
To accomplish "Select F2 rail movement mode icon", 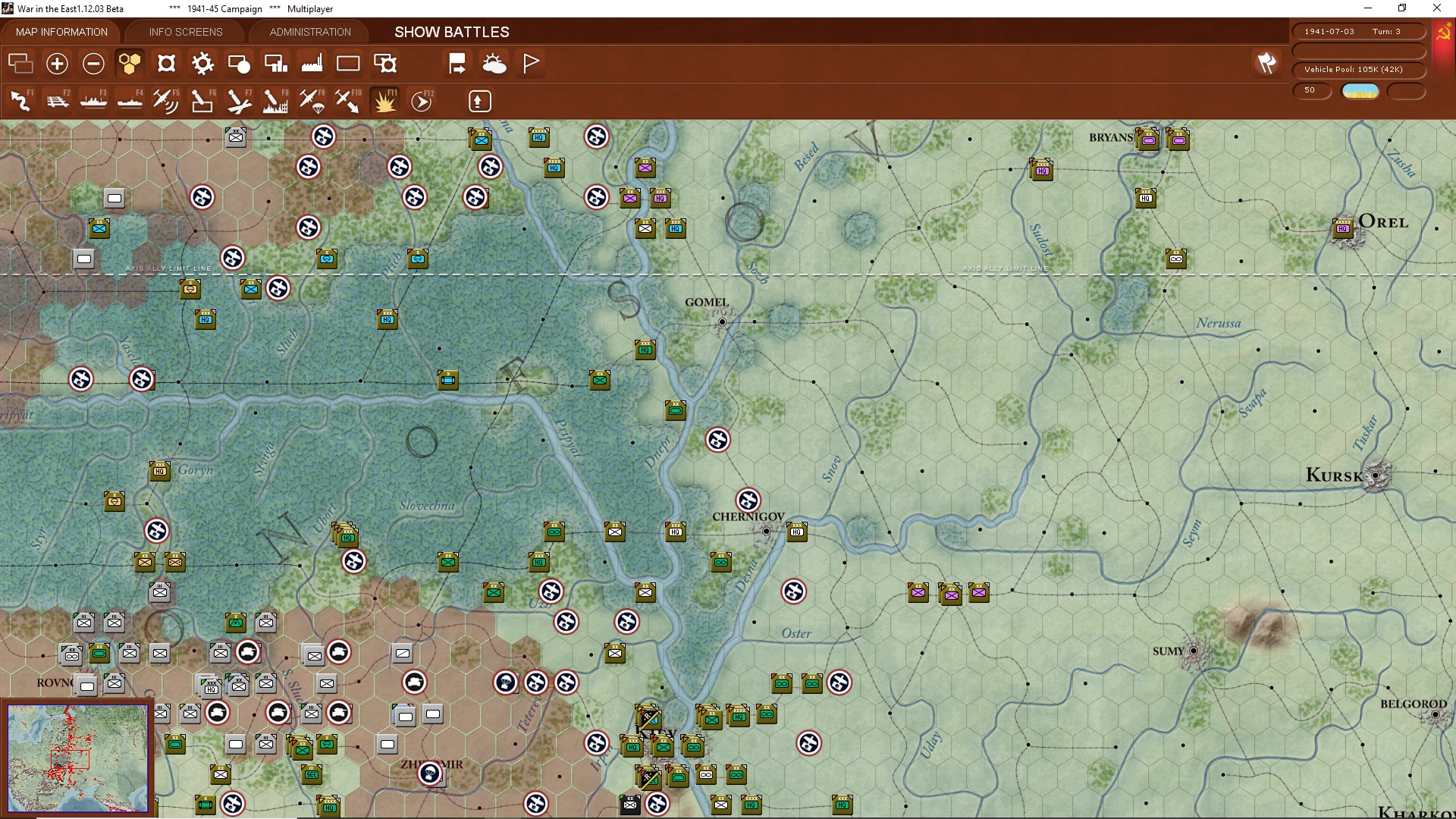I will click(x=57, y=101).
